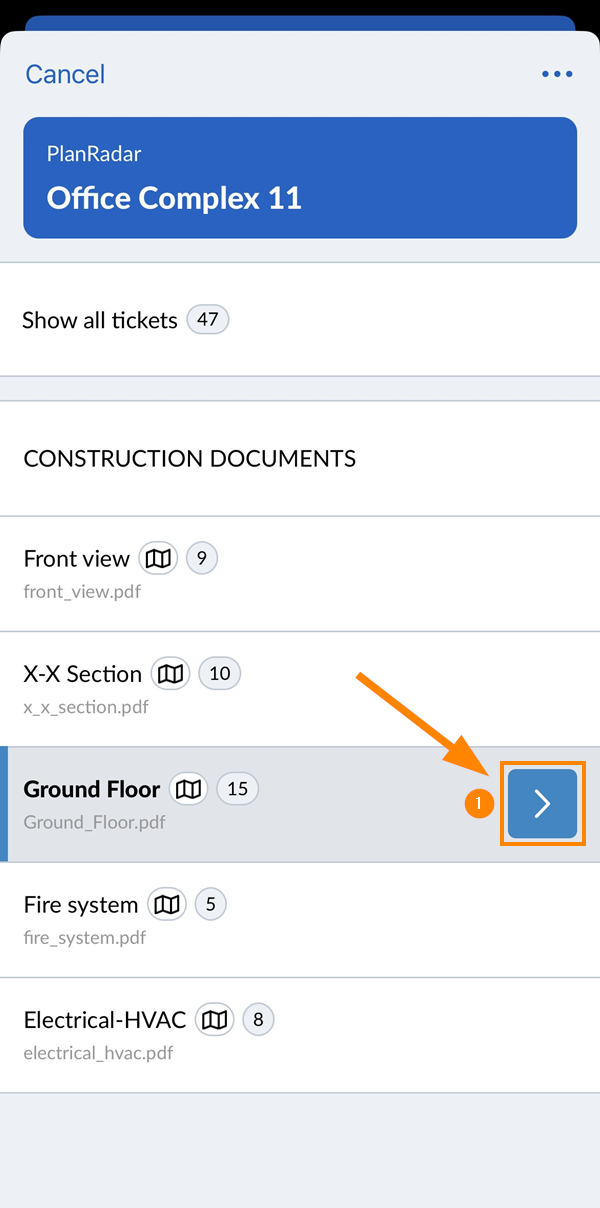The width and height of the screenshot is (600, 1208).
Task: Click the 9 ticket badge on Front view
Action: point(202,559)
